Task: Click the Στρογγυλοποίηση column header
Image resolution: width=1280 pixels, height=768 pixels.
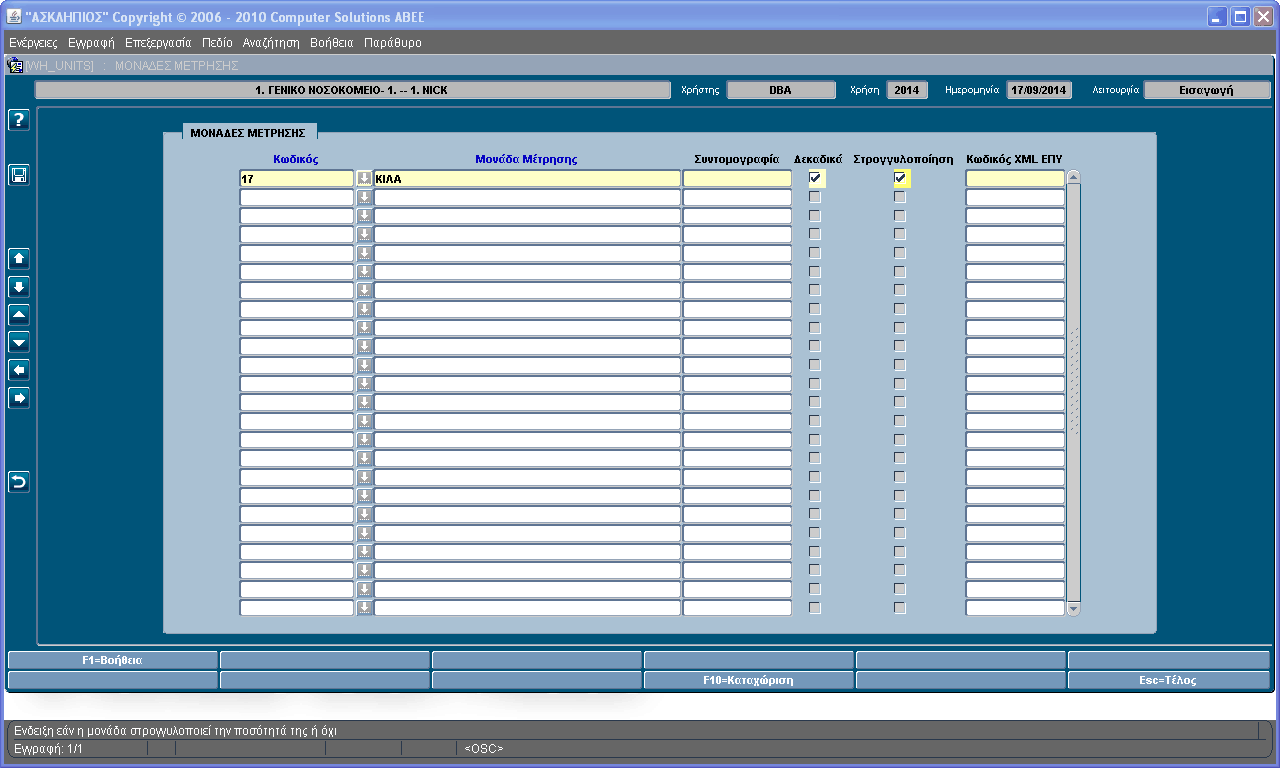Action: click(903, 159)
